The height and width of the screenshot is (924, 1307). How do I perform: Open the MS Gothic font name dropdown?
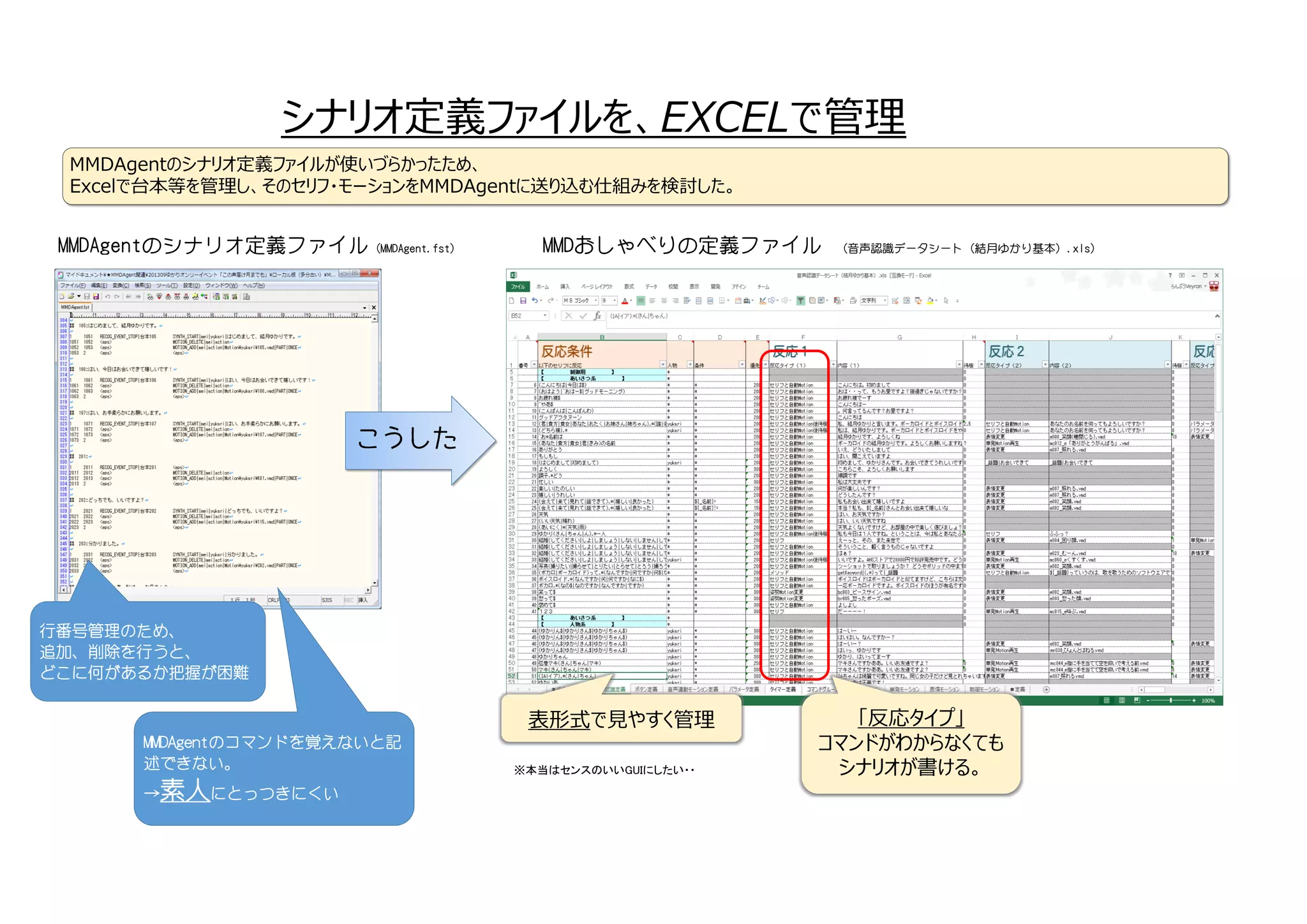[x=596, y=301]
